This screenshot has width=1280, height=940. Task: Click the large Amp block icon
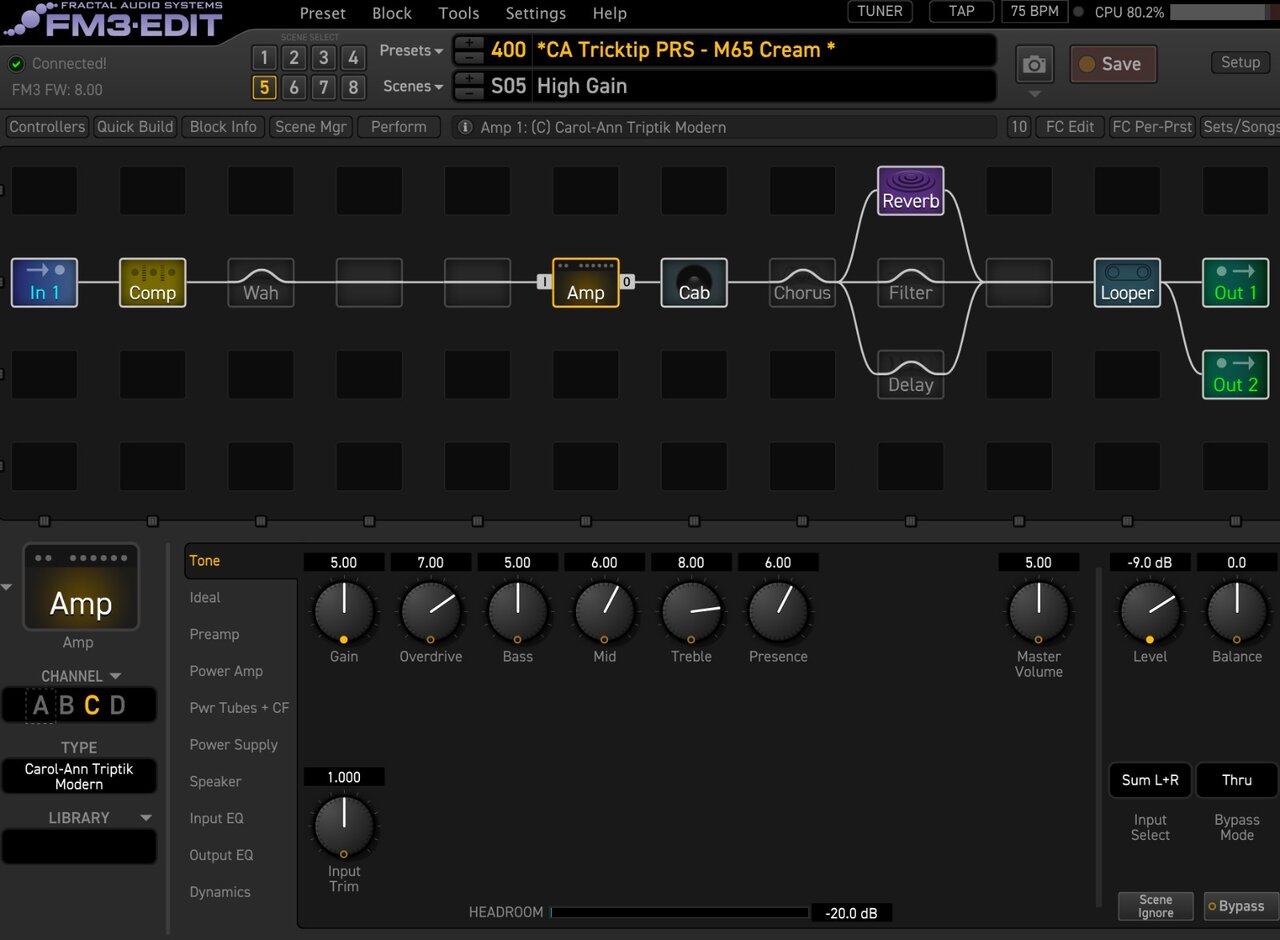81,588
